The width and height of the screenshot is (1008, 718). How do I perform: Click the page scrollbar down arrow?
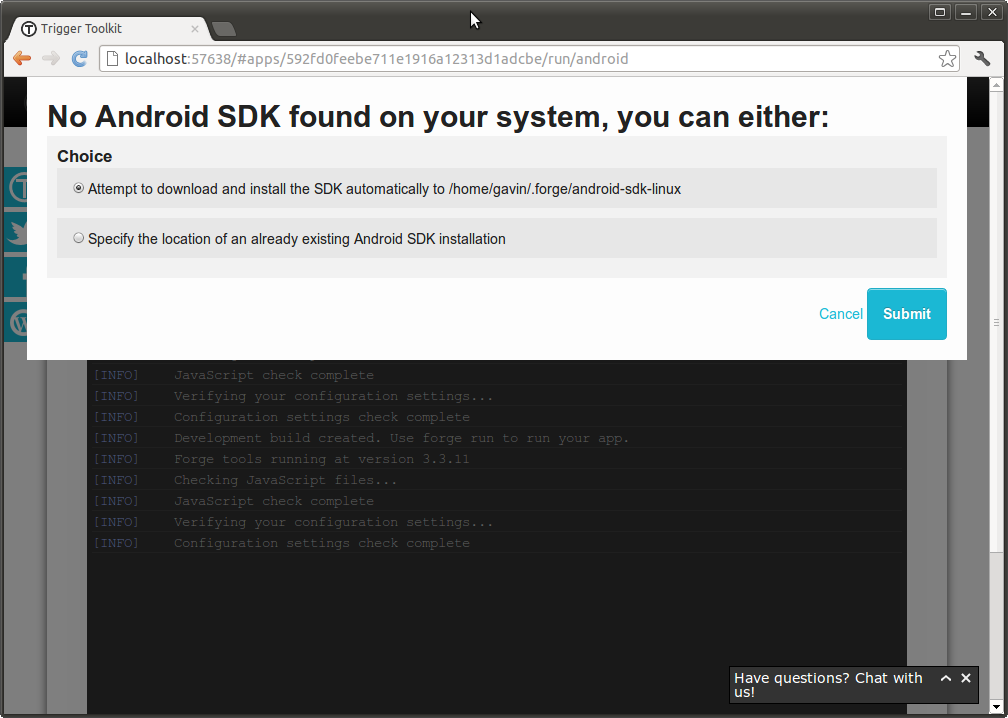click(996, 708)
